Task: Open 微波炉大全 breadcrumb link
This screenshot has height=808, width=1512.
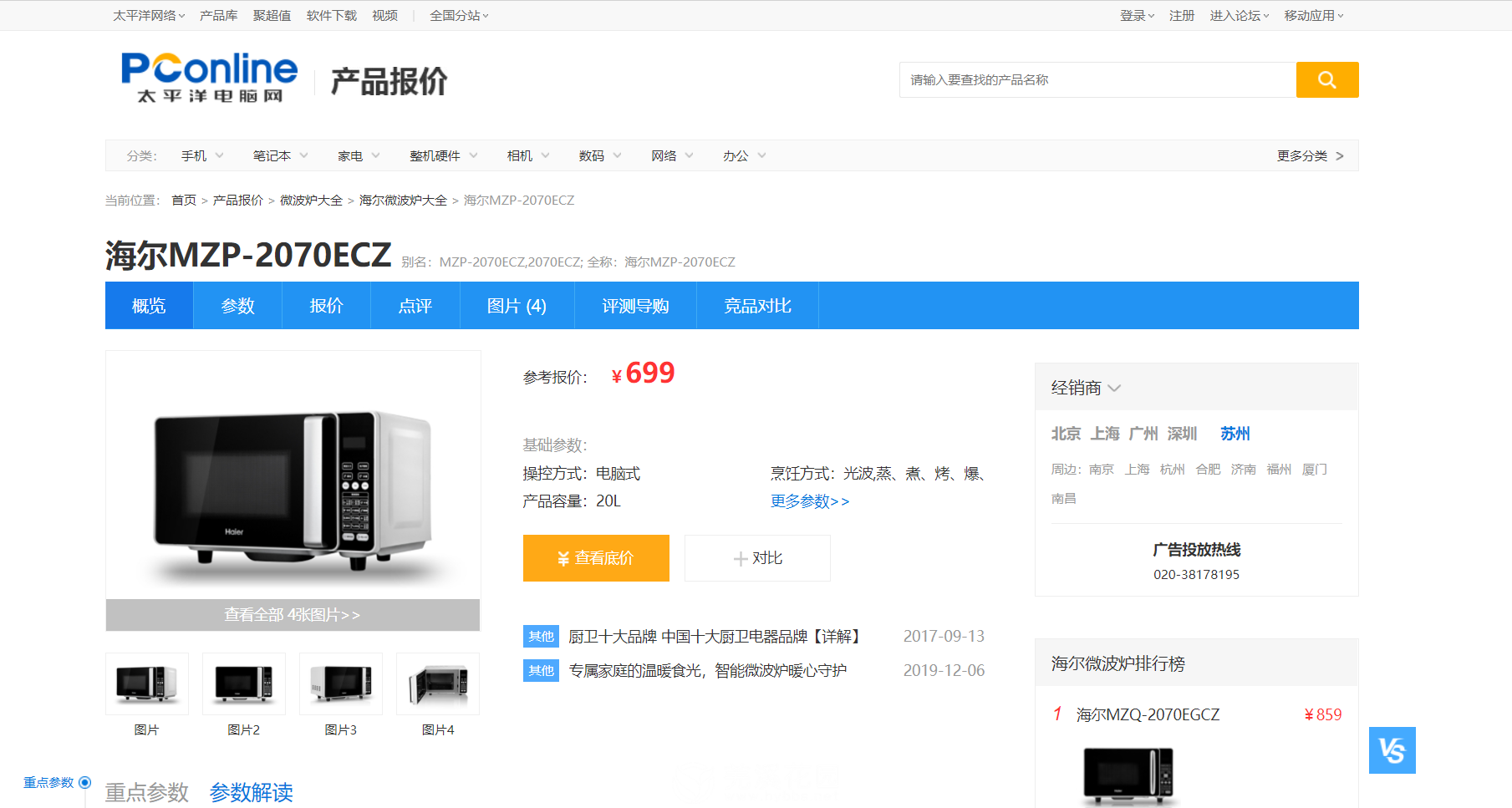Action: point(311,201)
